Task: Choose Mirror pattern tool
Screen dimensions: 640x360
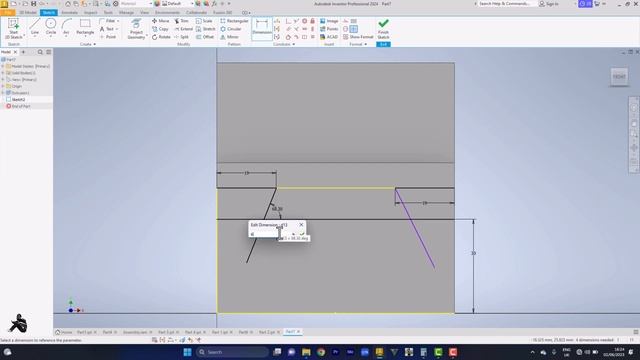Action: pos(229,37)
